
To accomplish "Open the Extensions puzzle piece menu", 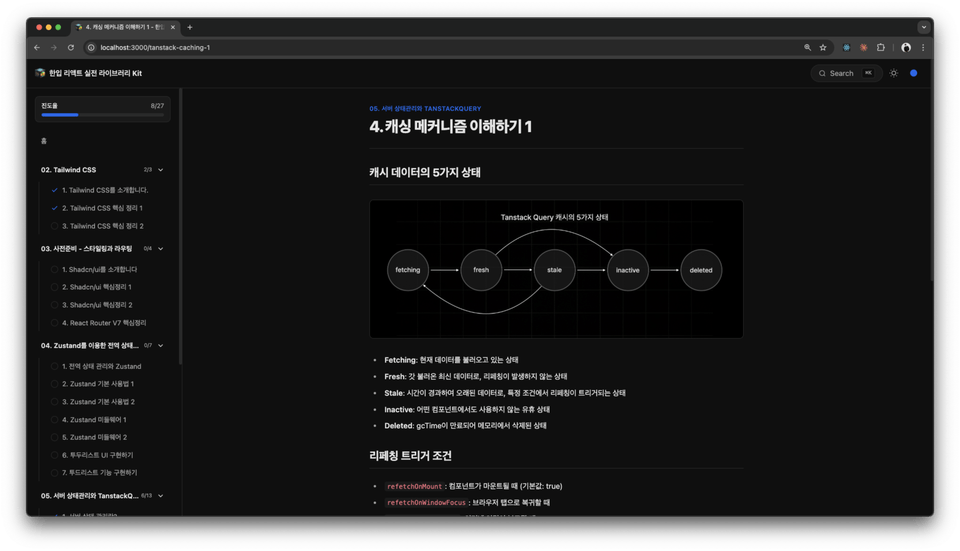I will click(x=880, y=47).
